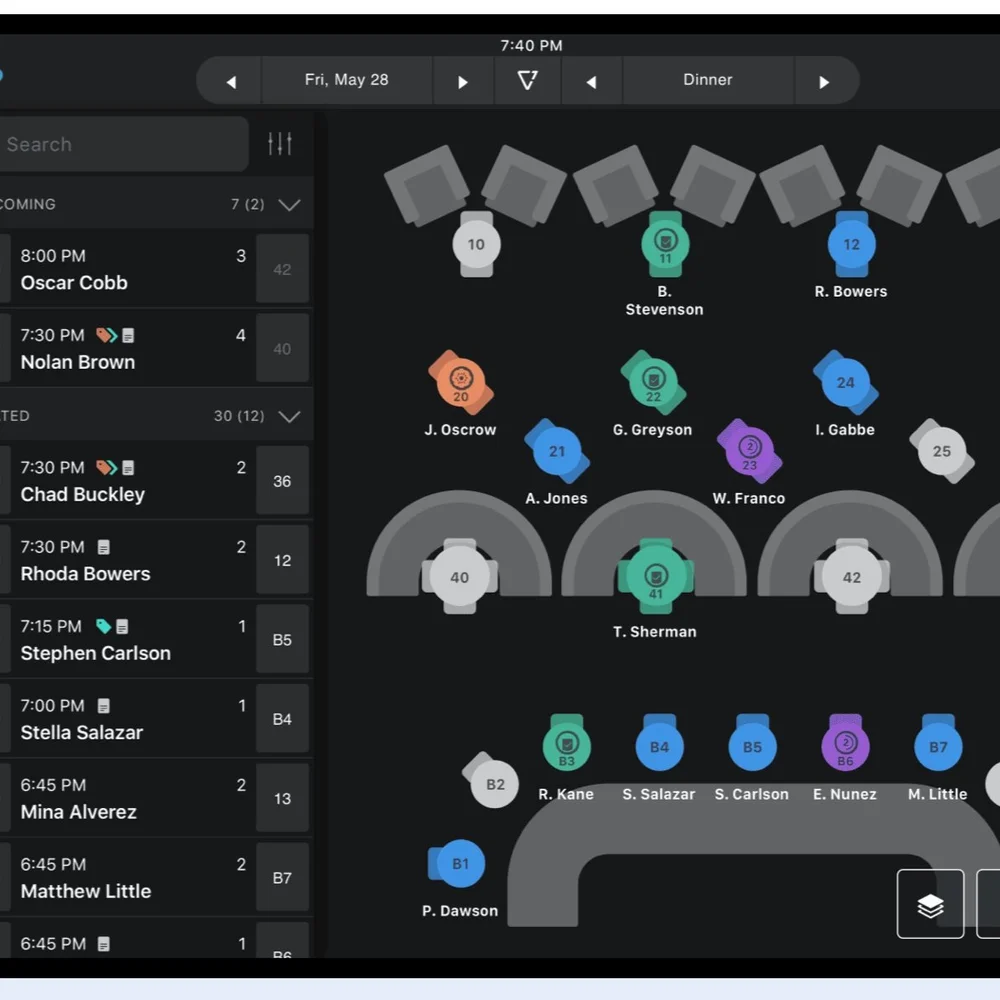Go back a shift using the left arrow
This screenshot has width=1000, height=1000.
[x=592, y=80]
